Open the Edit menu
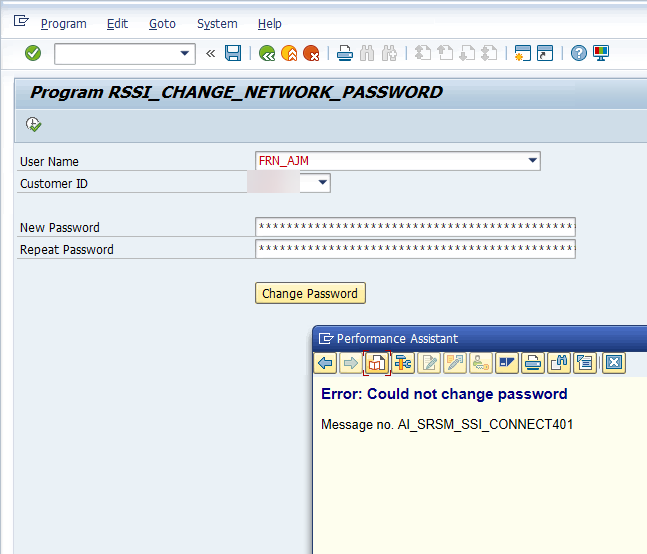 tap(117, 24)
